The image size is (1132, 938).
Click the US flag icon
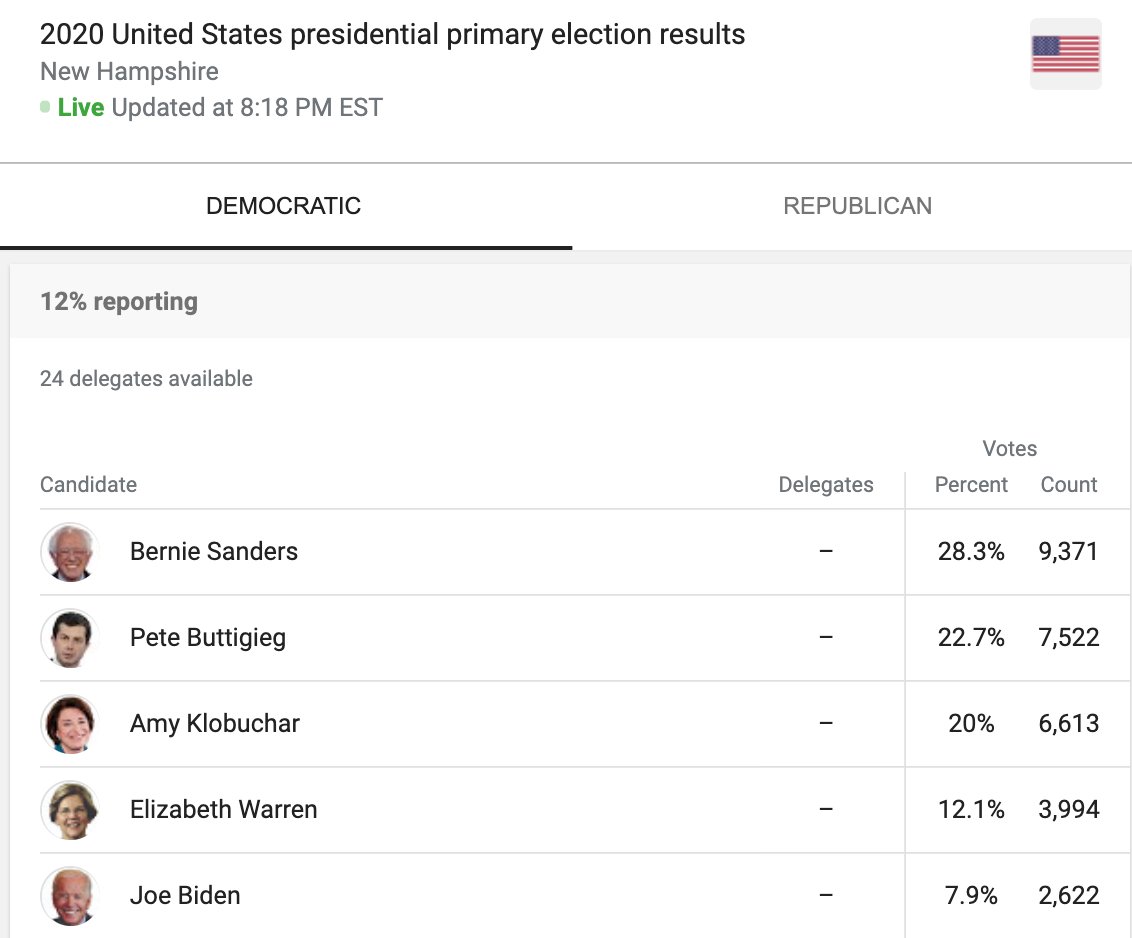point(1065,54)
